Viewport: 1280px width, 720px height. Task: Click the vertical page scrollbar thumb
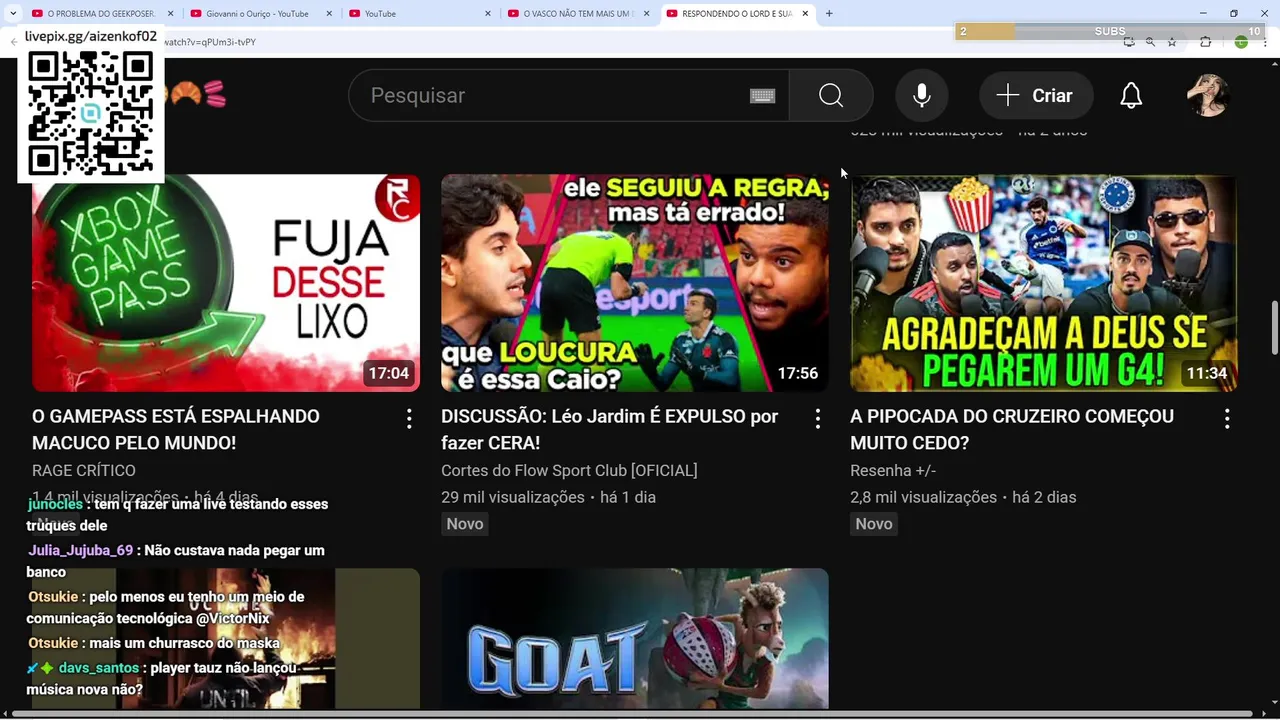coord(1274,326)
